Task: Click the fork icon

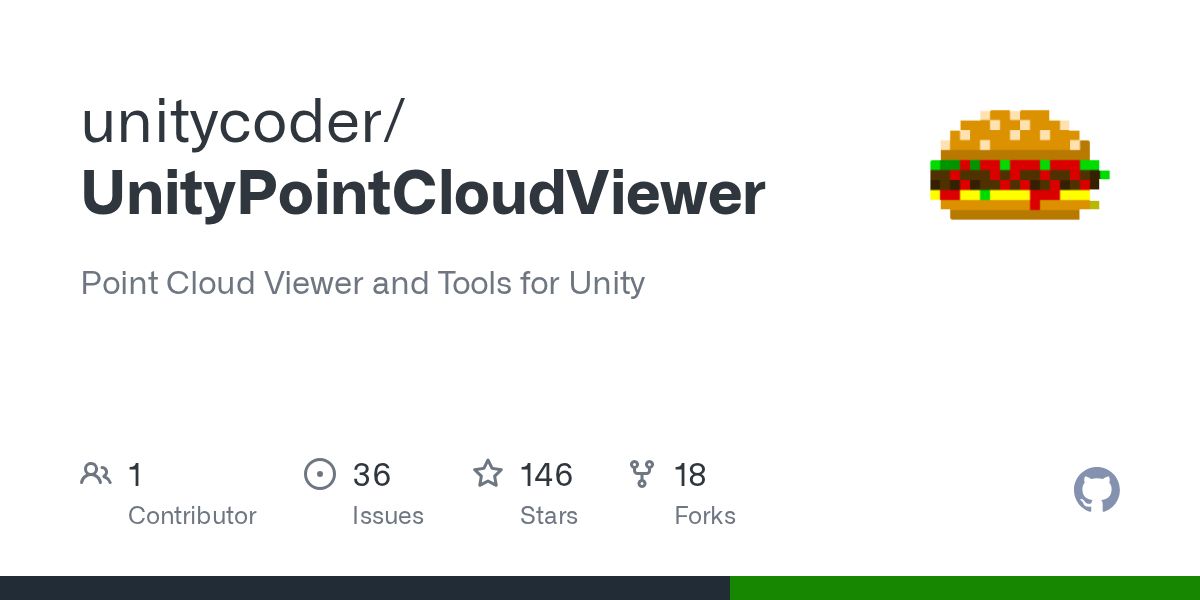Action: pyautogui.click(x=642, y=474)
